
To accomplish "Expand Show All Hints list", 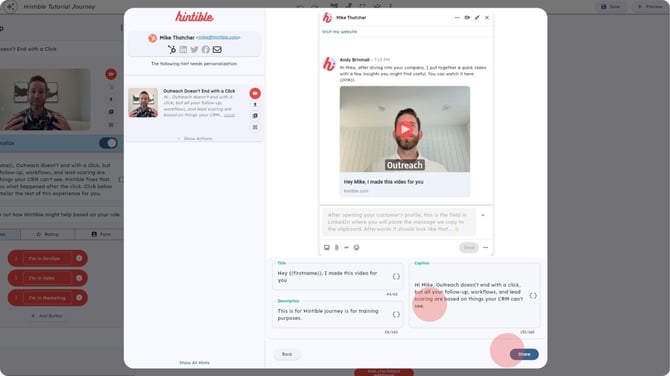I will (x=194, y=363).
